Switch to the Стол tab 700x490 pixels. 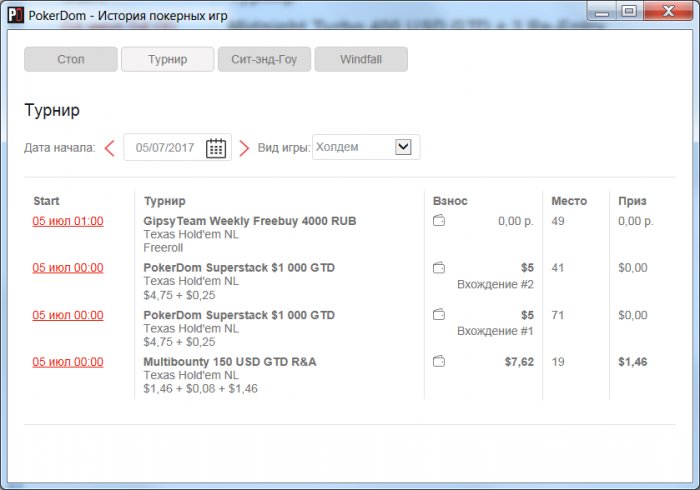[x=71, y=59]
